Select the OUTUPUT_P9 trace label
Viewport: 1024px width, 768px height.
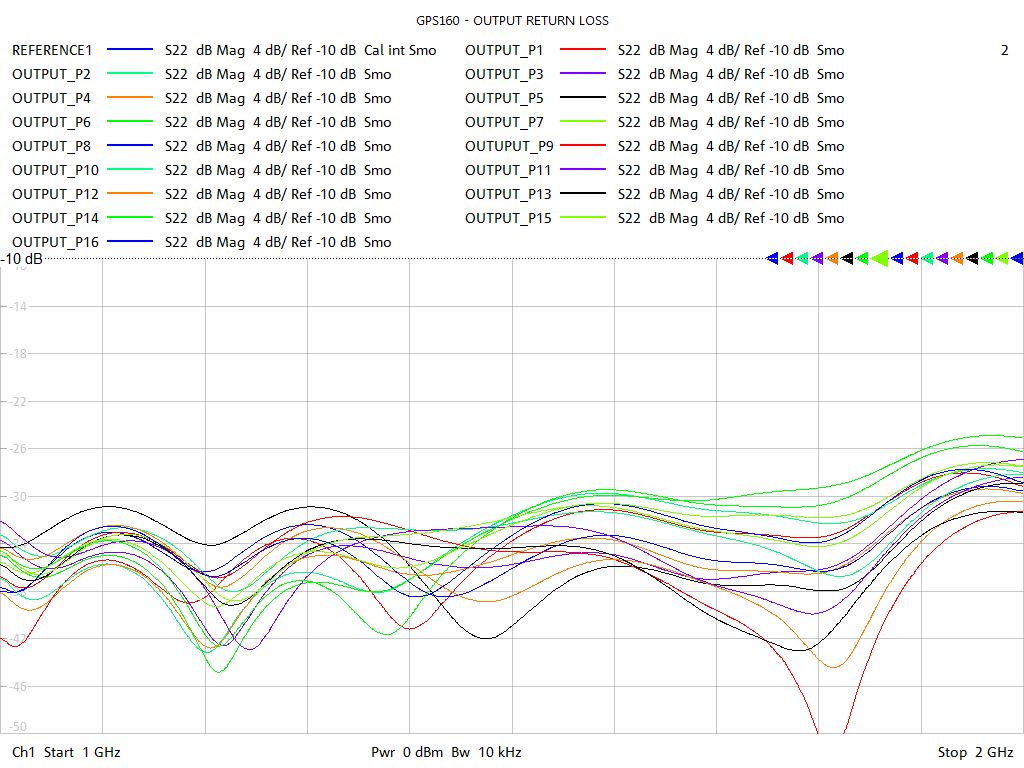(x=509, y=146)
